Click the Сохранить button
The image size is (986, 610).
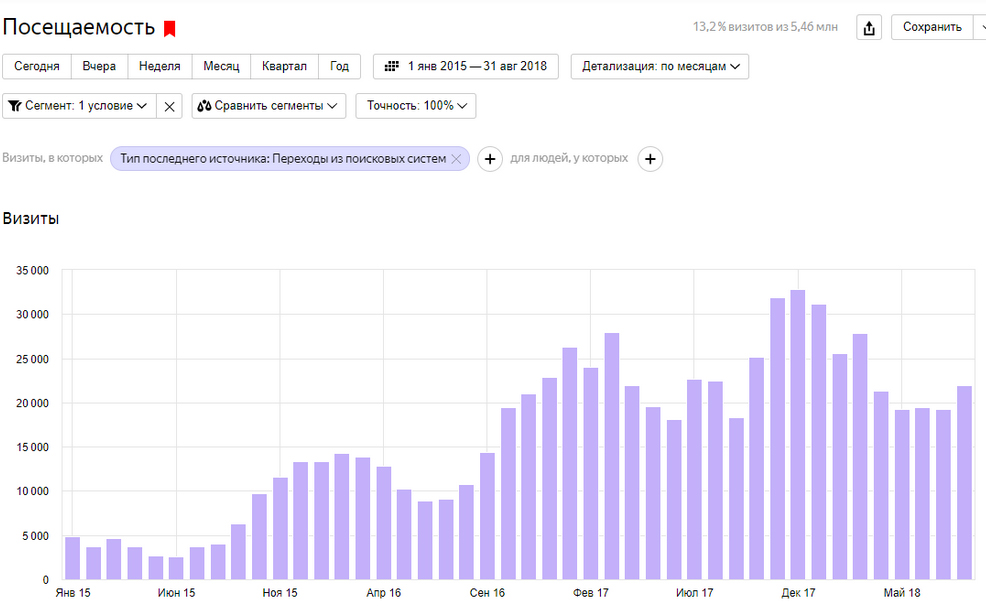932,27
